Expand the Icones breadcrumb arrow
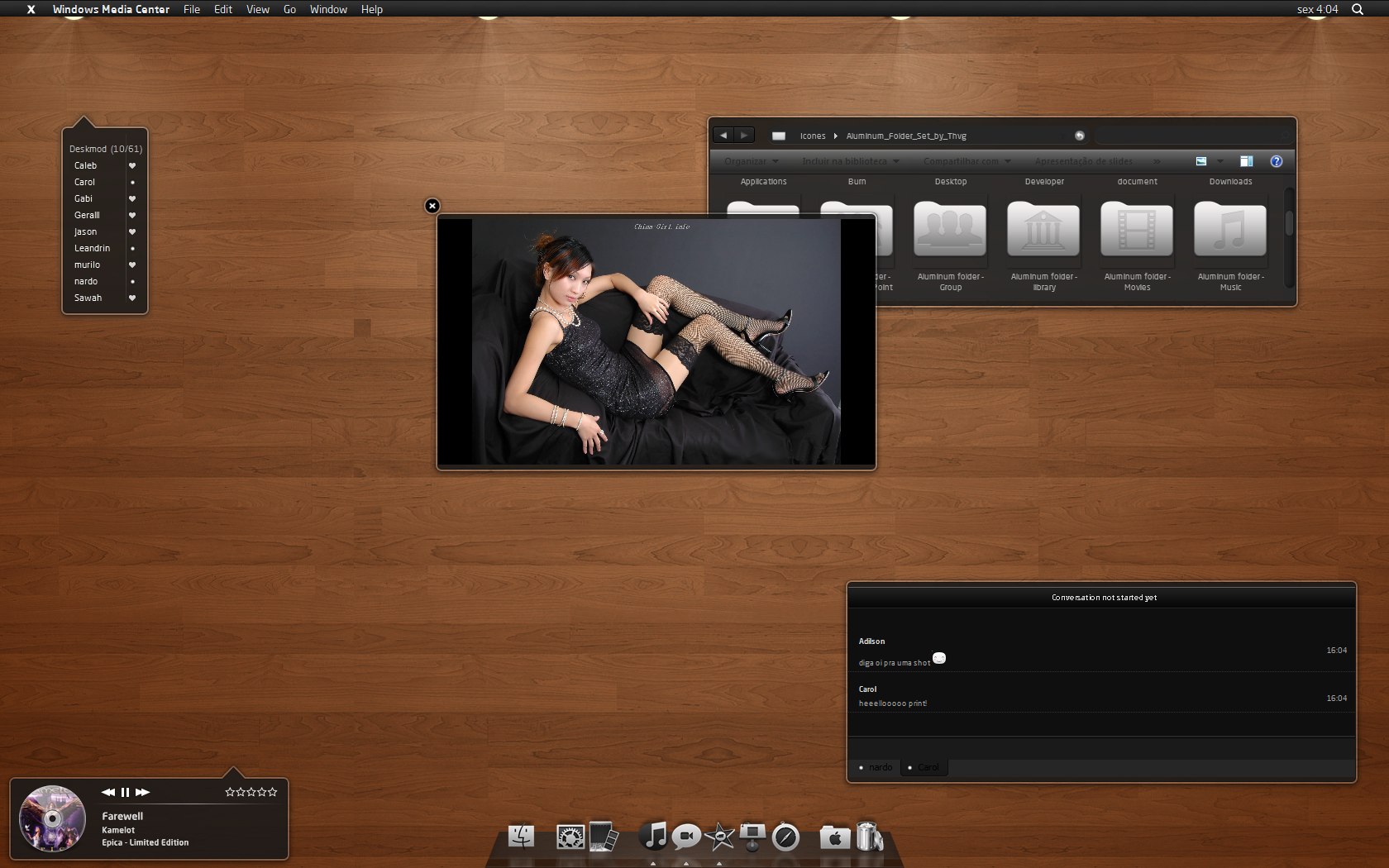The height and width of the screenshot is (868, 1389). click(835, 136)
